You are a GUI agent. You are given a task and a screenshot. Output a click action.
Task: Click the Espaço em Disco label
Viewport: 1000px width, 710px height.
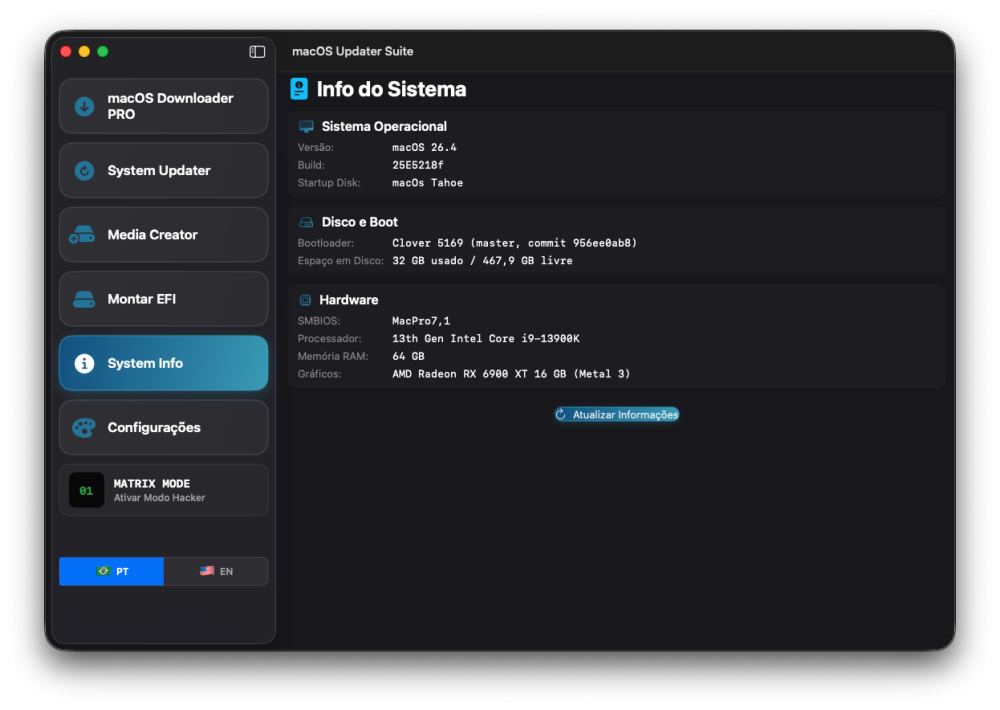point(341,261)
